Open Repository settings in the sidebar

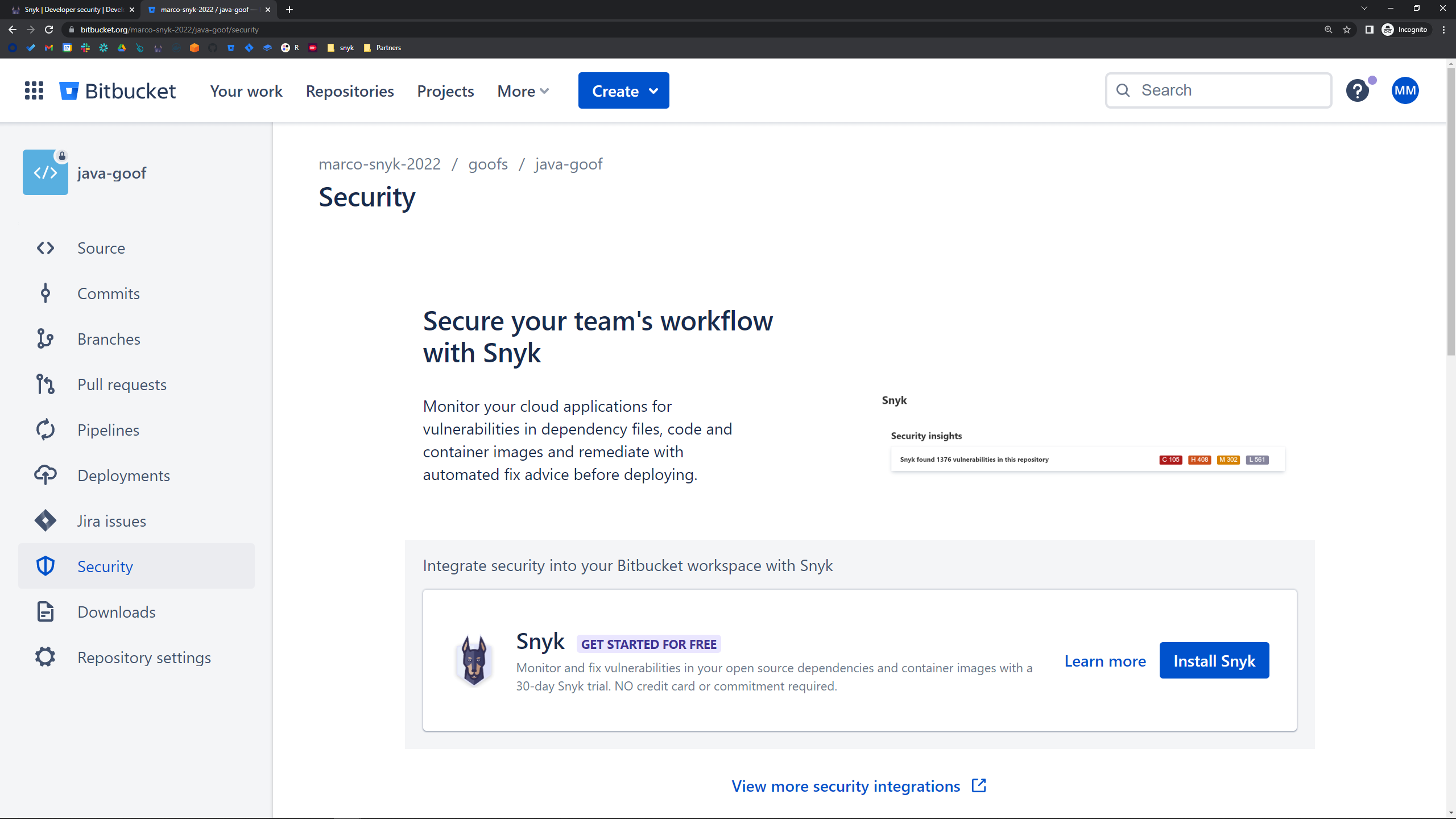coord(136,657)
